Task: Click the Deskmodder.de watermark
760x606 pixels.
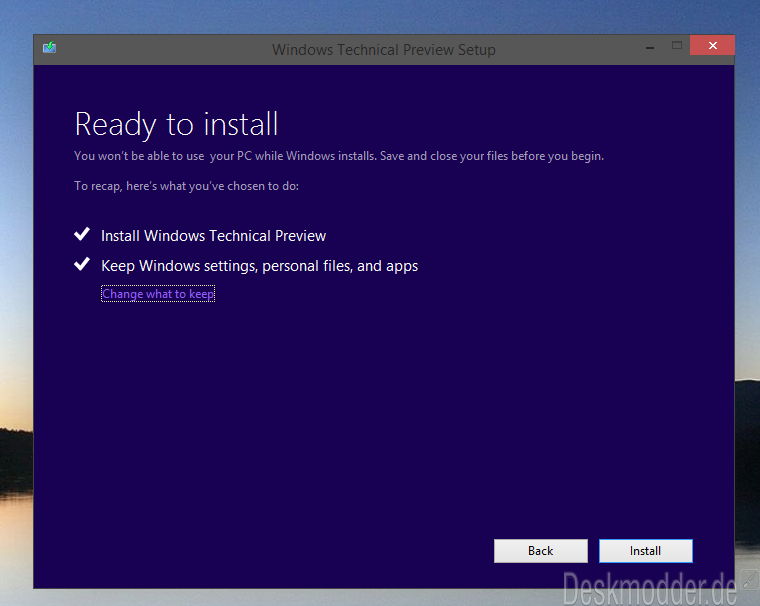Action: point(649,588)
